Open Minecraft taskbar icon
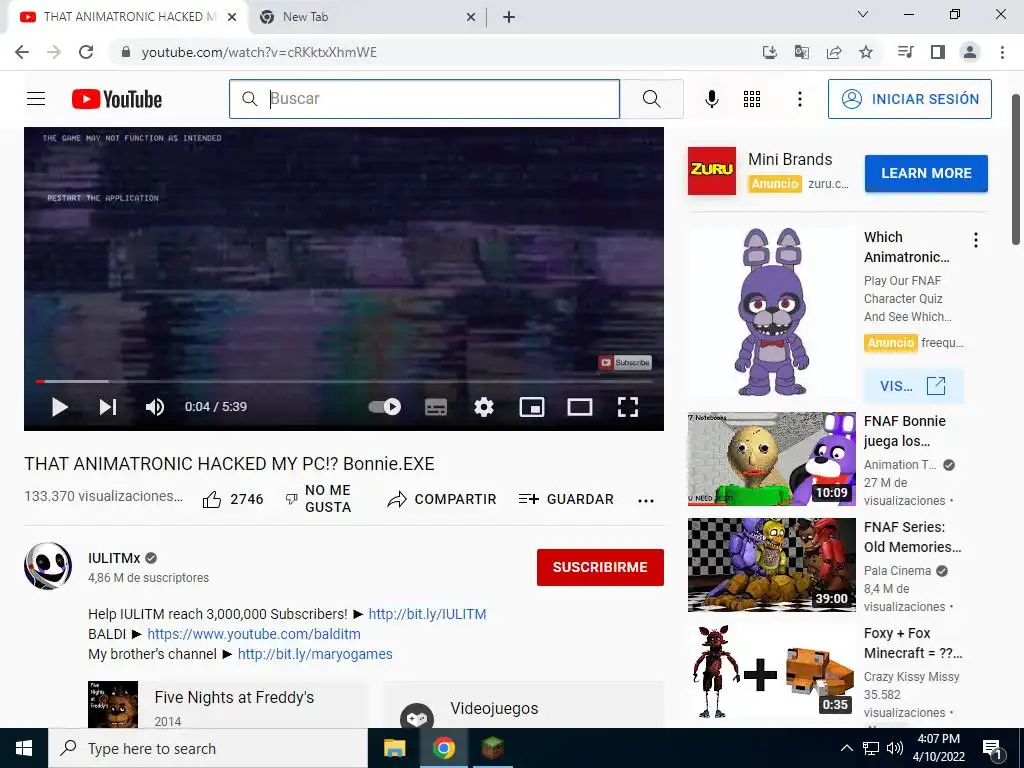The height and width of the screenshot is (768, 1024). (493, 748)
